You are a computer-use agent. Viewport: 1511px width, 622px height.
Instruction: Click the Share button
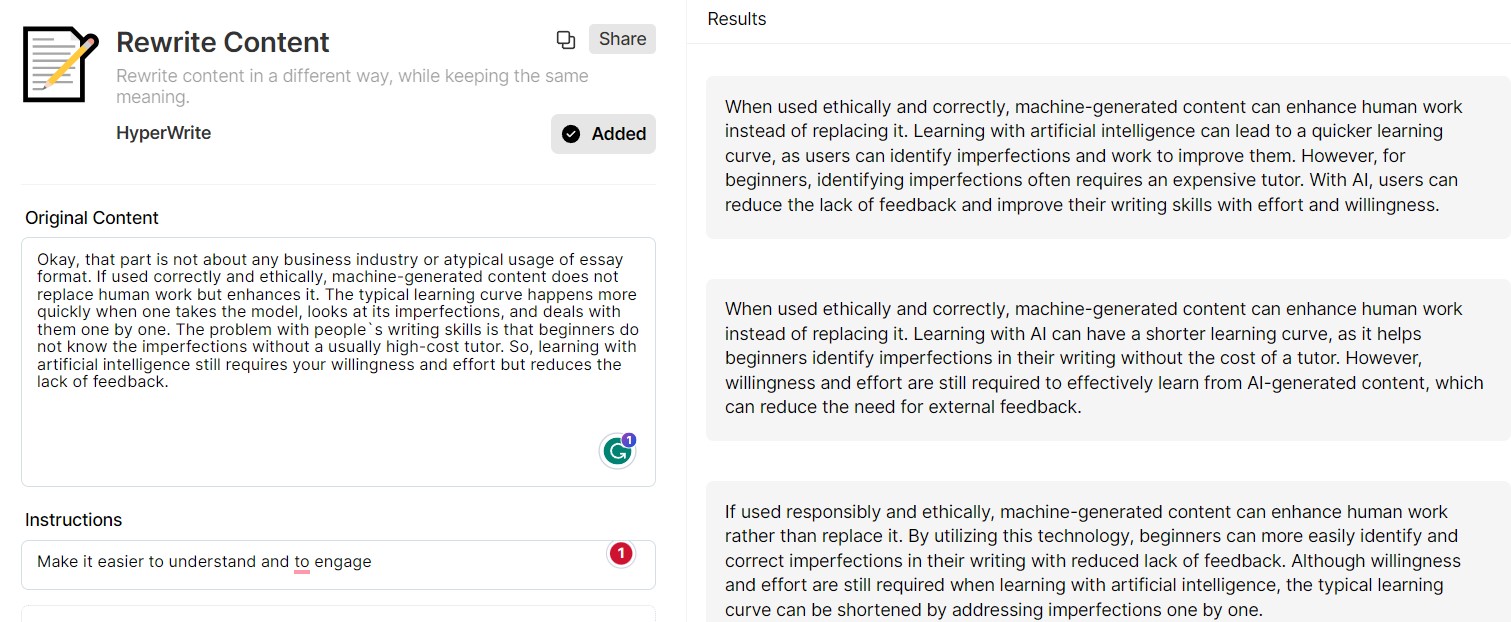(622, 39)
